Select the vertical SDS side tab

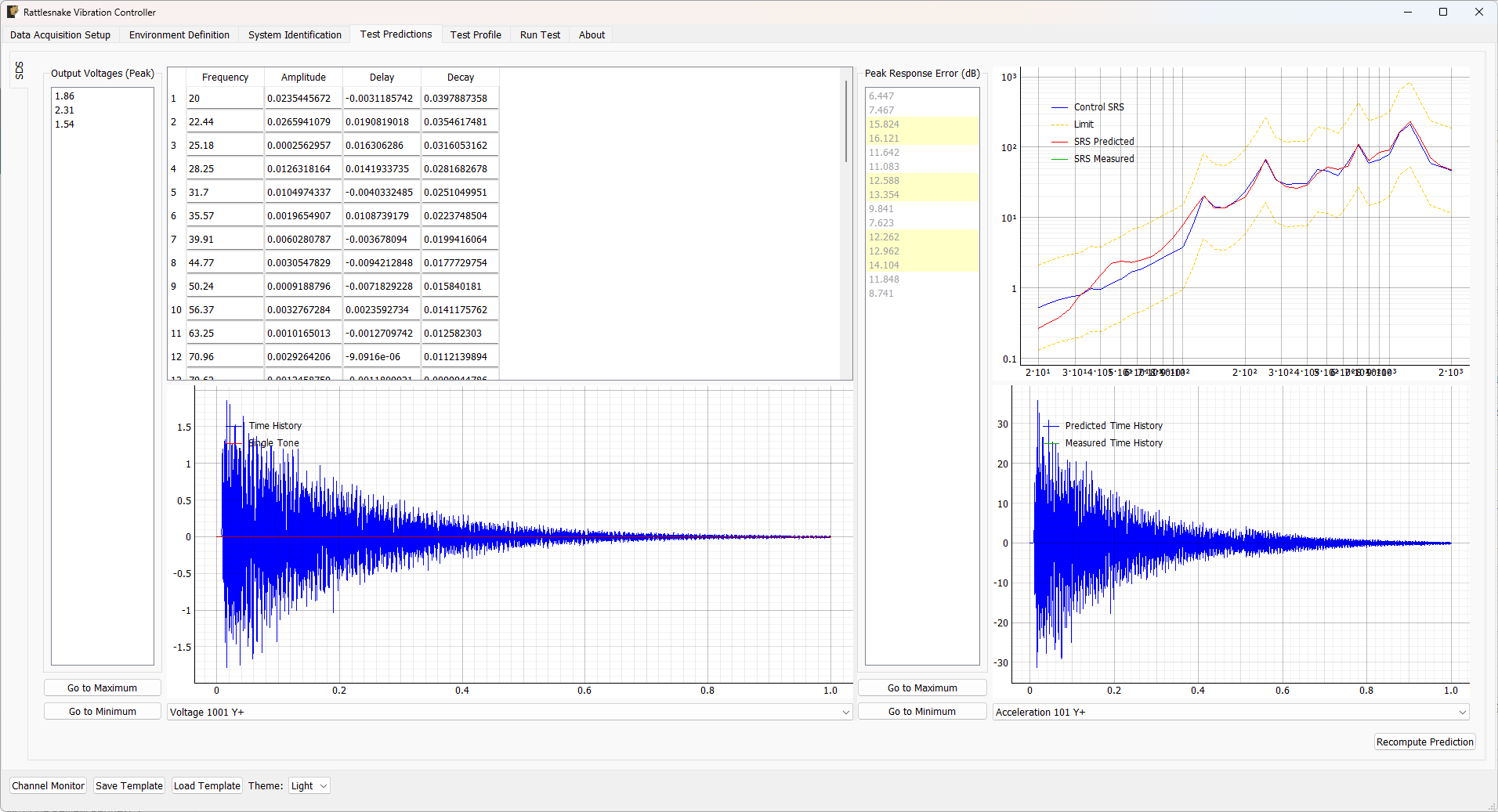pos(20,70)
